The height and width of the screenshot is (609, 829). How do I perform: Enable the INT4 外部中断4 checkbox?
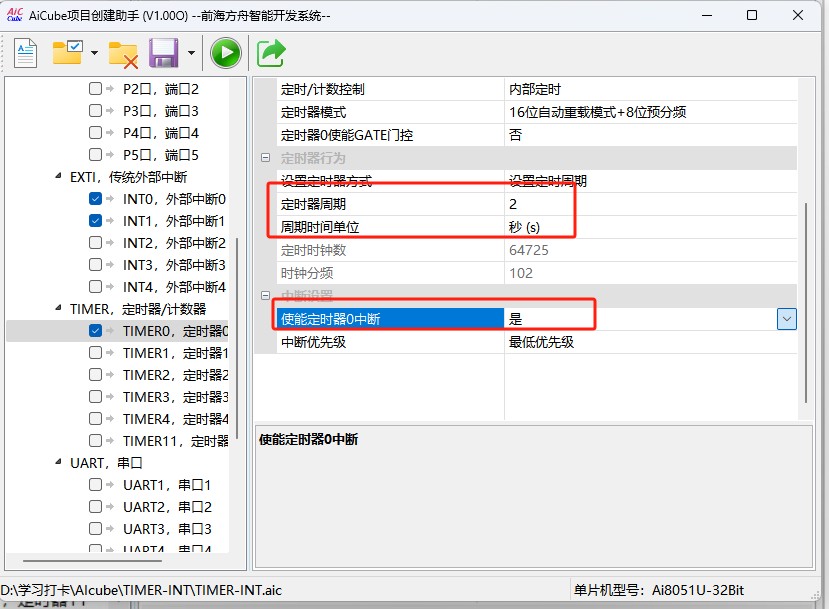(x=95, y=287)
